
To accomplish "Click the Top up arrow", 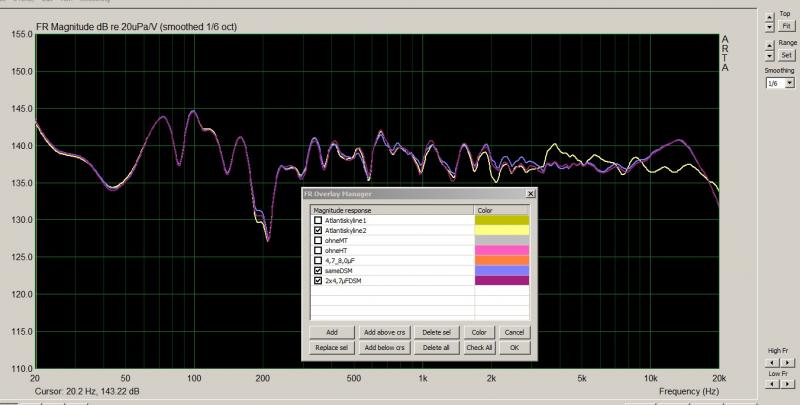I will coord(769,15).
